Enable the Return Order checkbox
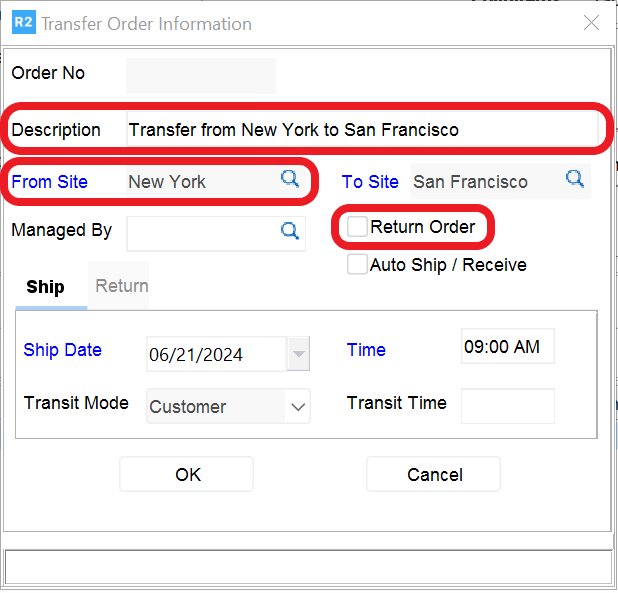Viewport: 618px width, 593px height. (357, 227)
